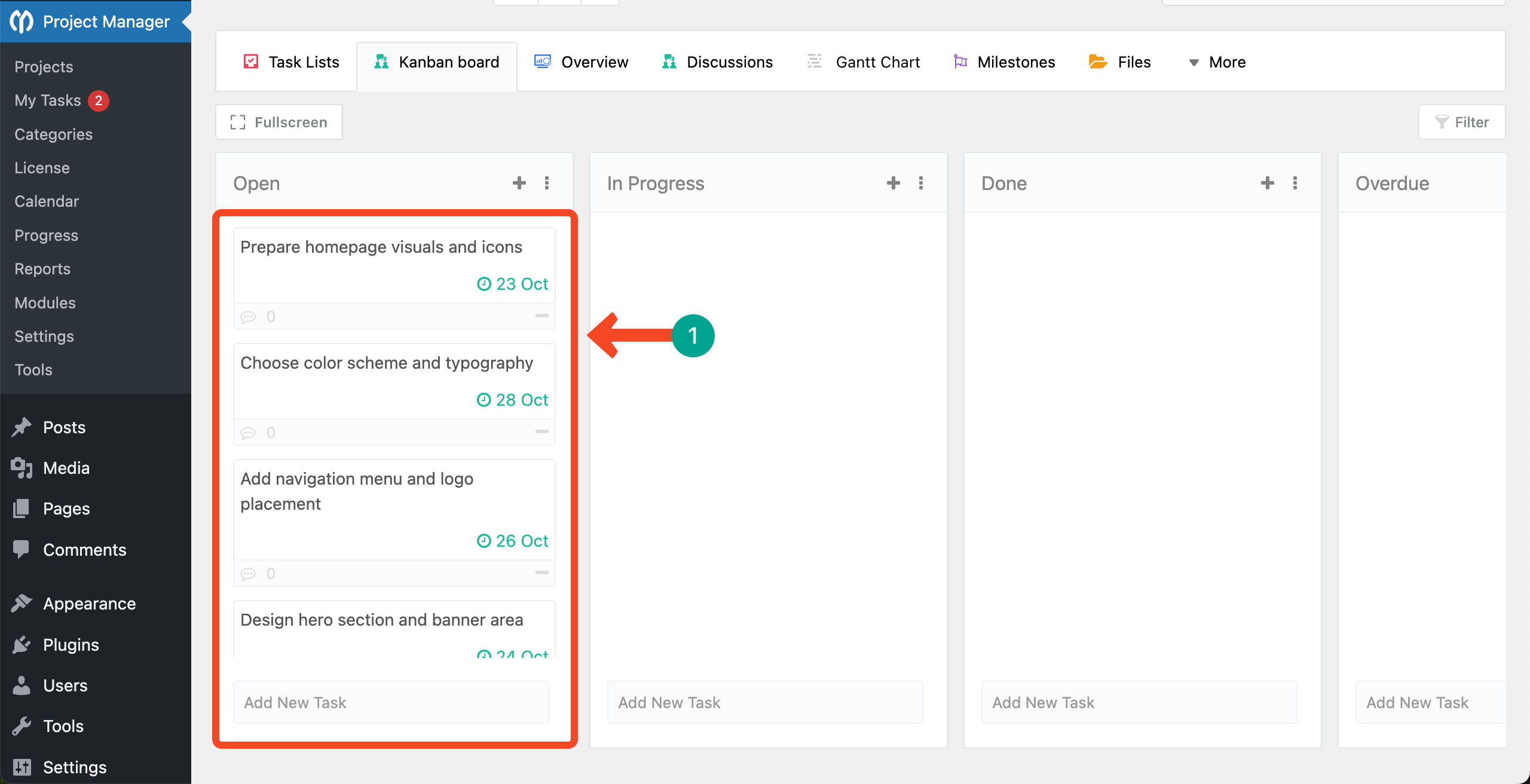The image size is (1530, 784).
Task: Open My Tasks in the sidebar
Action: (x=48, y=100)
